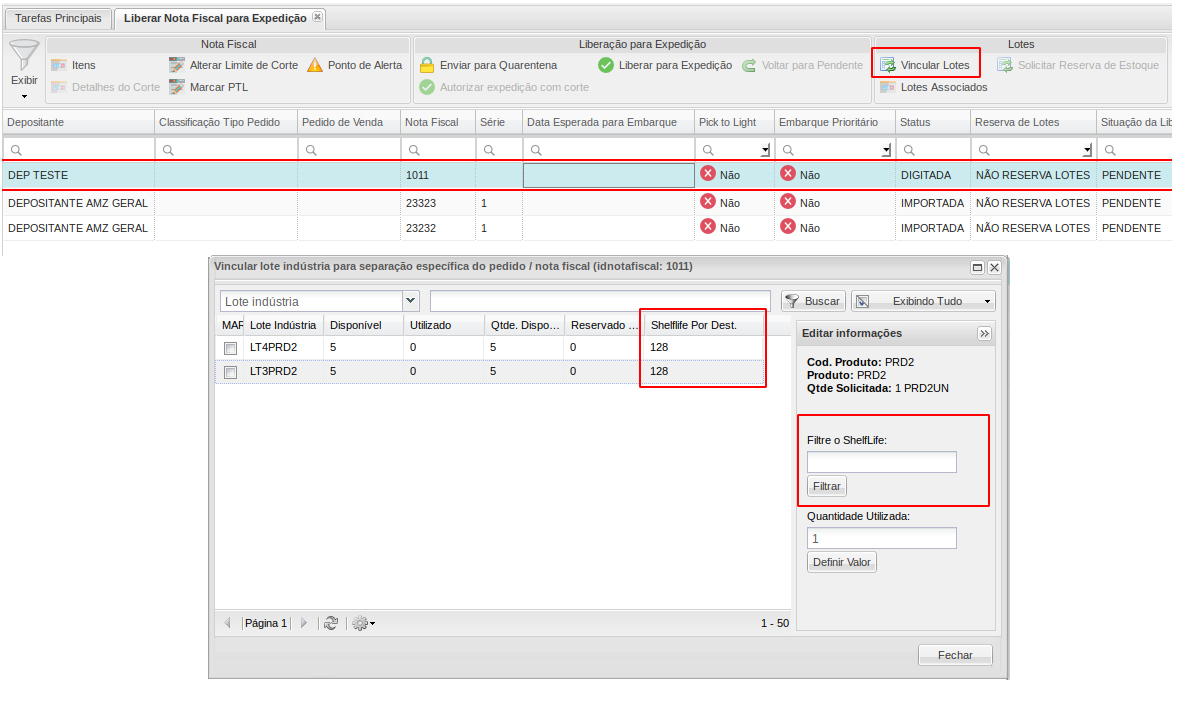Viewport: 1188px width, 701px height.
Task: Click Vincular Lotes button
Action: 925,65
